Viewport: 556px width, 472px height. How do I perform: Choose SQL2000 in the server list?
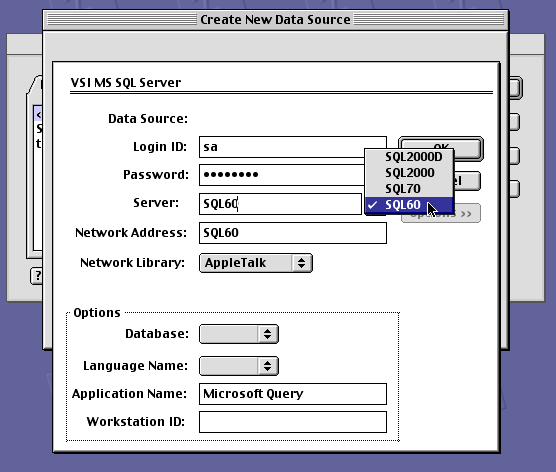409,173
